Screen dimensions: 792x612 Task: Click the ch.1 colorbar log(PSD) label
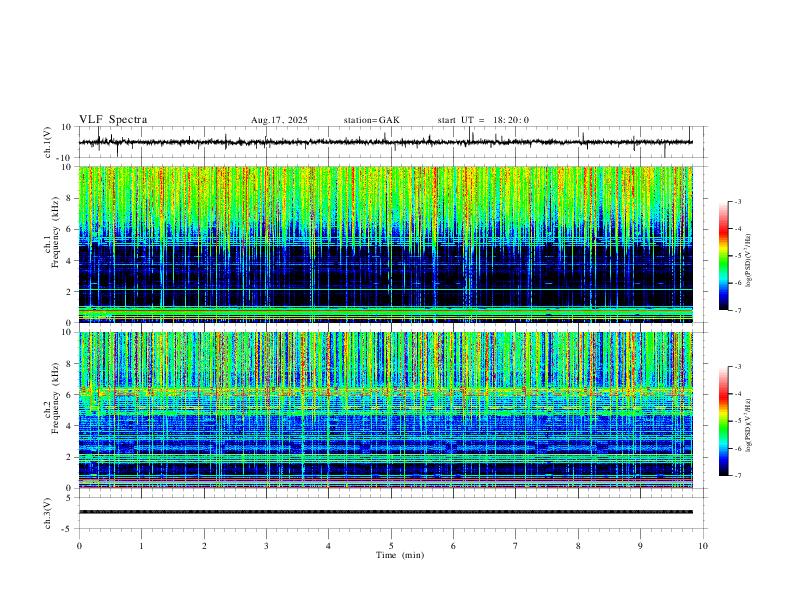tap(748, 261)
